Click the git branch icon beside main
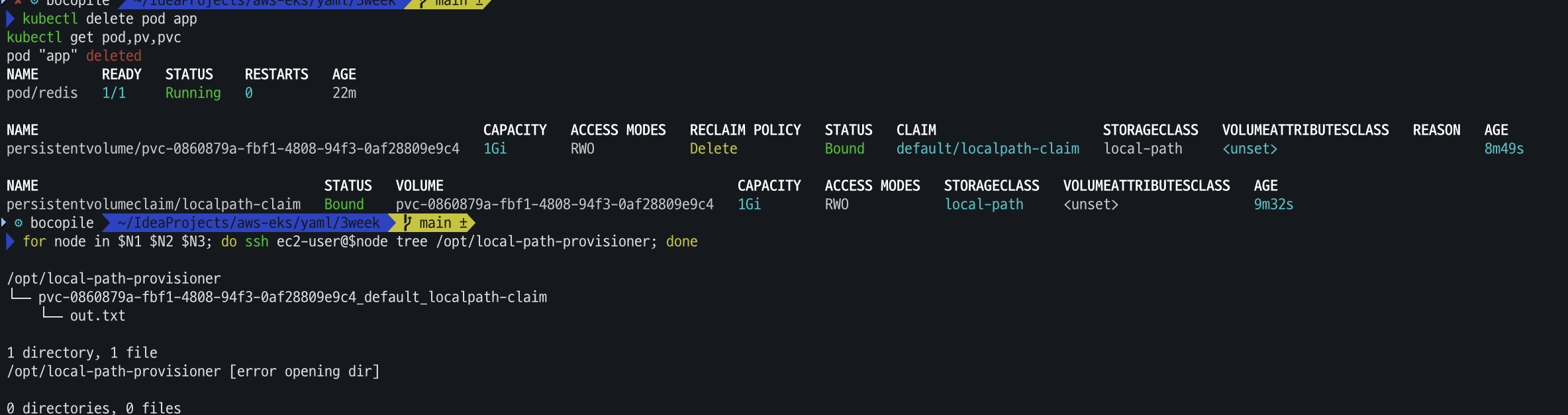This screenshot has width=1568, height=415. tap(407, 223)
